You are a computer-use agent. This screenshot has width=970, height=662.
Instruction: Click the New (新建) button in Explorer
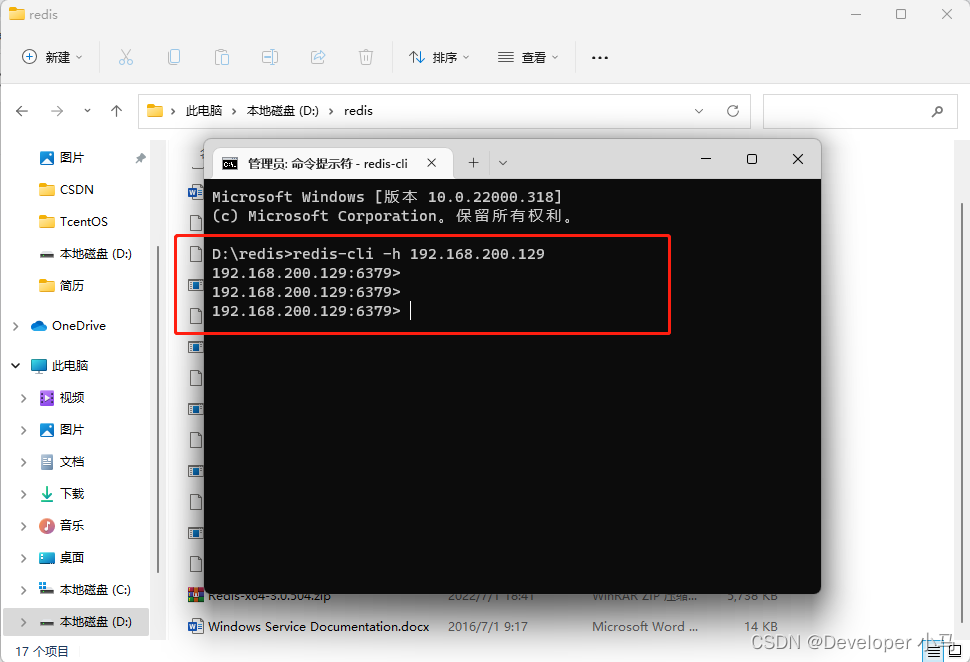coord(52,58)
